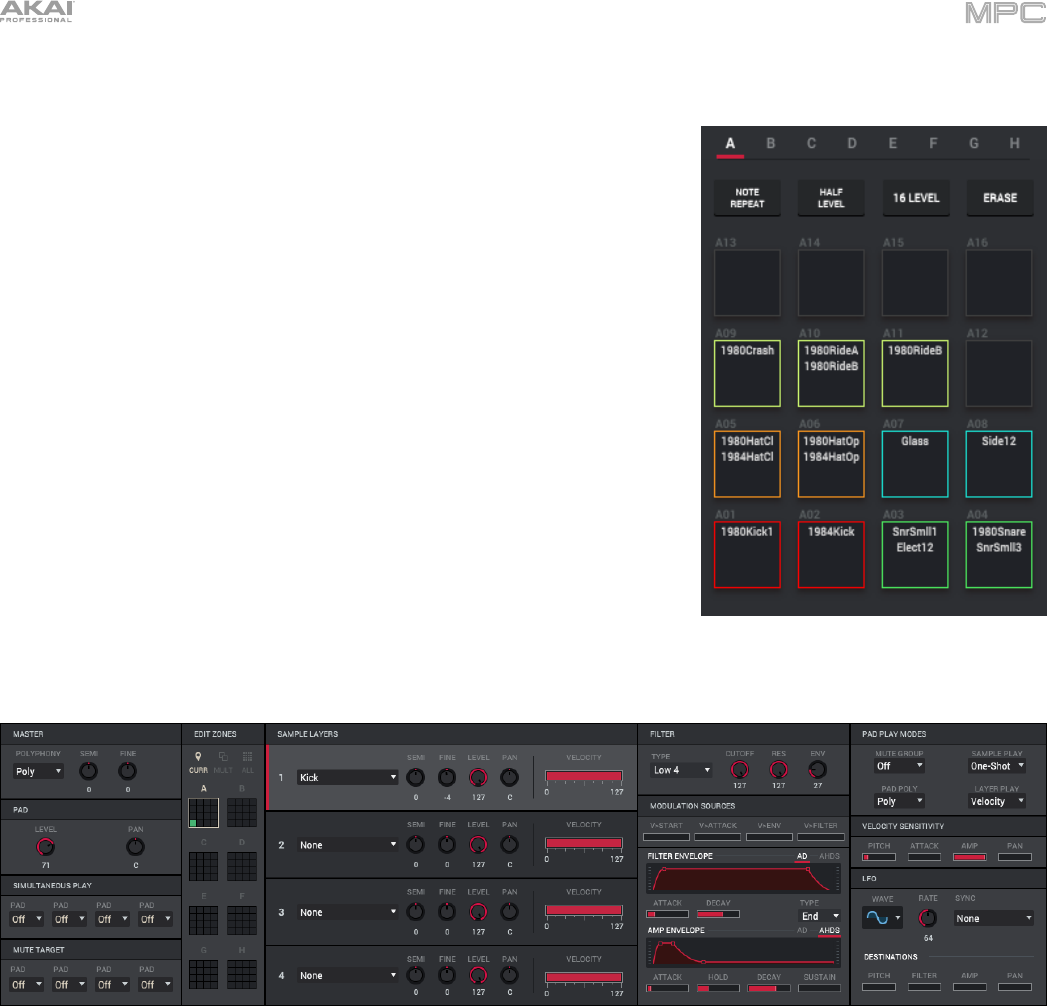
Task: Click the Master FINE knob
Action: (x=128, y=771)
